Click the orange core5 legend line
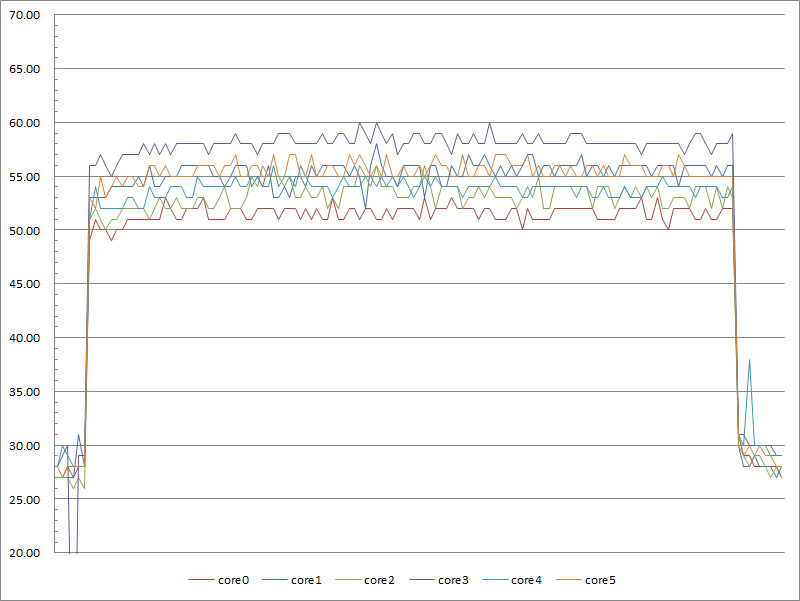The height and width of the screenshot is (601, 800). [x=568, y=580]
